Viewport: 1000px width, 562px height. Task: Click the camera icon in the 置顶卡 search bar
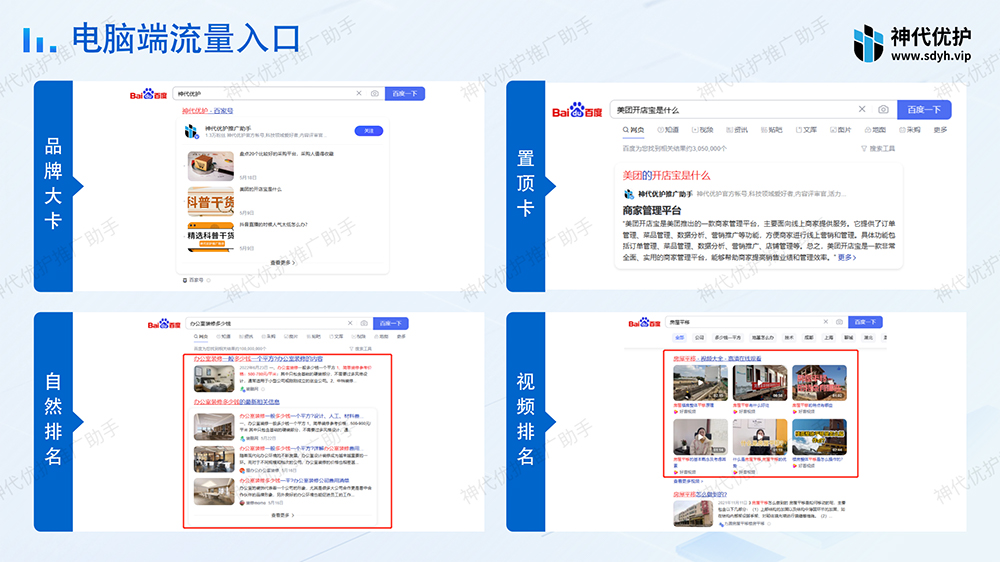(x=883, y=109)
